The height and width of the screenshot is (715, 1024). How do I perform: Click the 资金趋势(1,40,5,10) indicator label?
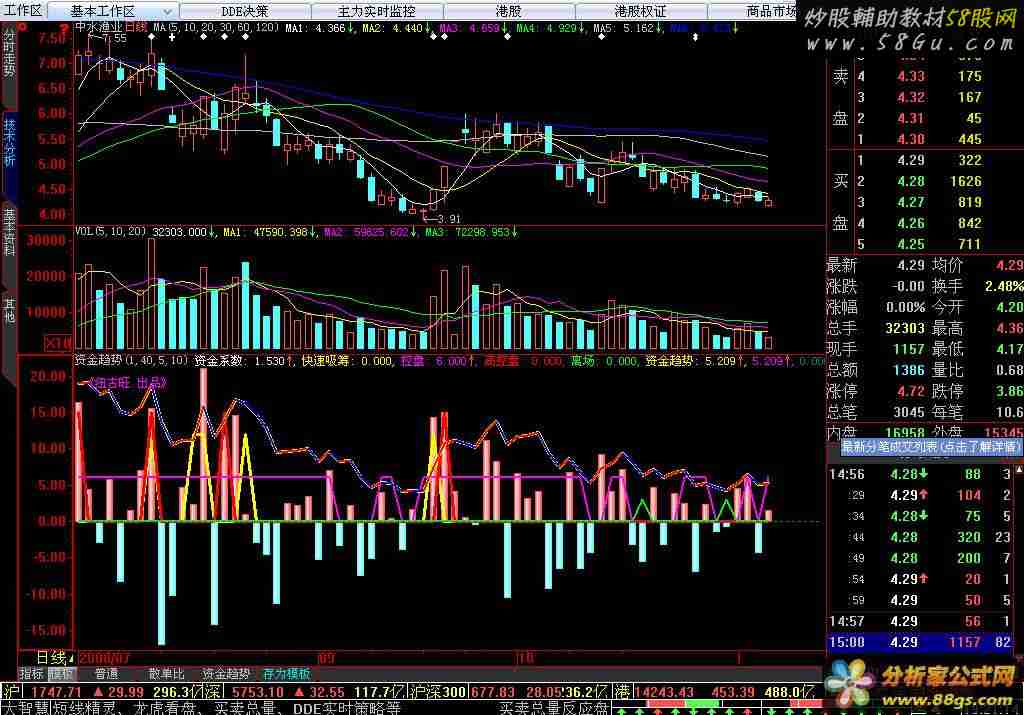(x=131, y=360)
